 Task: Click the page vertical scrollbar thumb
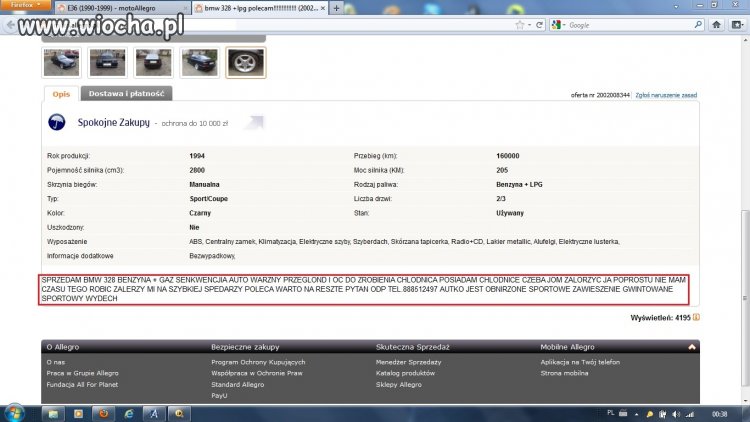[745, 297]
